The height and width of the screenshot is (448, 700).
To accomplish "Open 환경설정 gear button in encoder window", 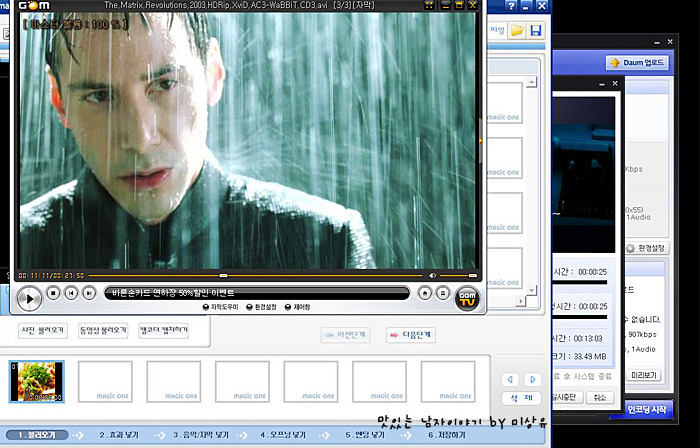I will [x=646, y=248].
